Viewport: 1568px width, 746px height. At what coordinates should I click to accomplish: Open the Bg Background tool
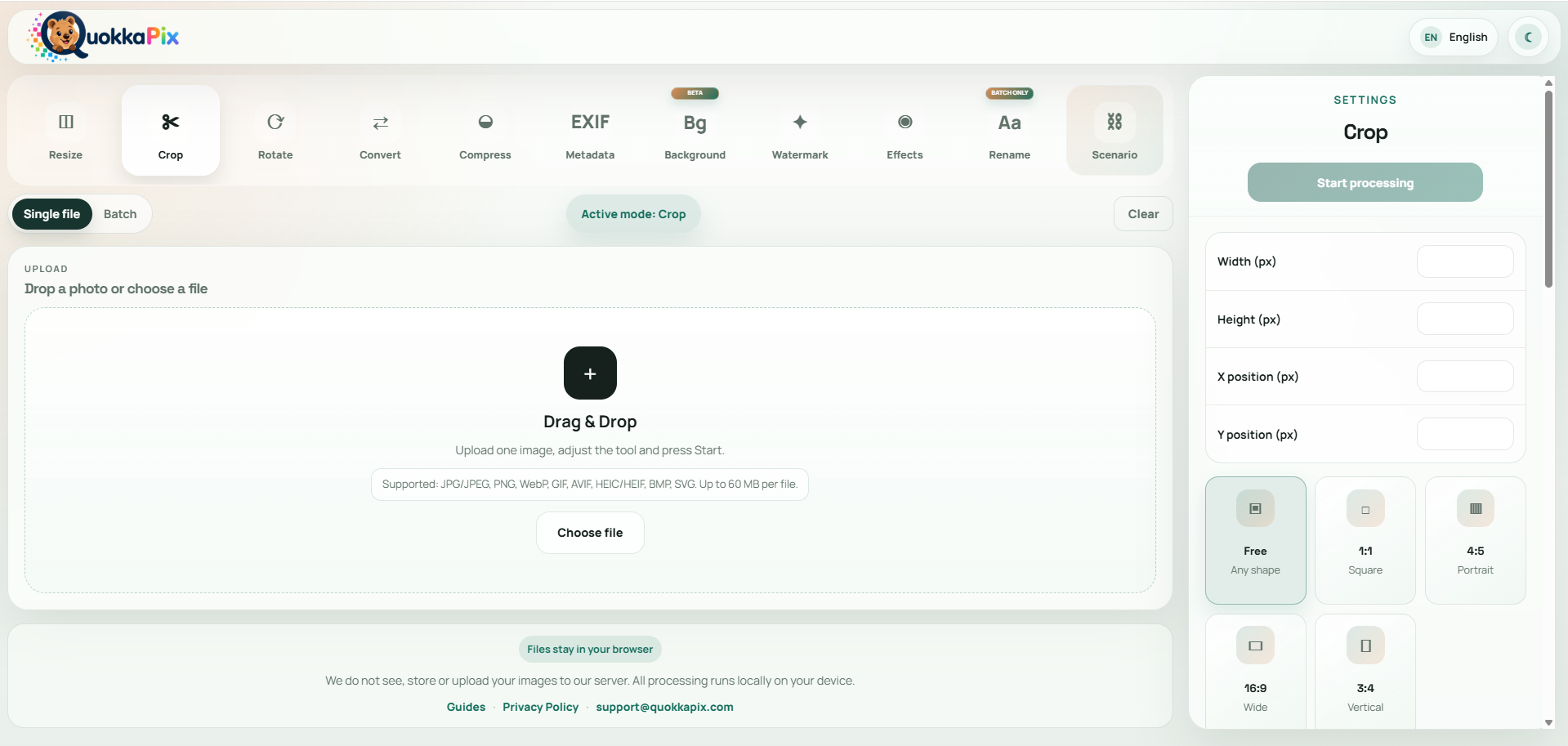point(695,131)
